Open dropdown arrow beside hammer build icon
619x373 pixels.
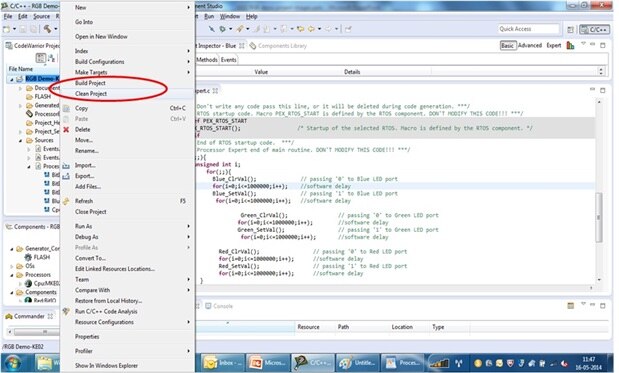pyautogui.click(x=56, y=29)
